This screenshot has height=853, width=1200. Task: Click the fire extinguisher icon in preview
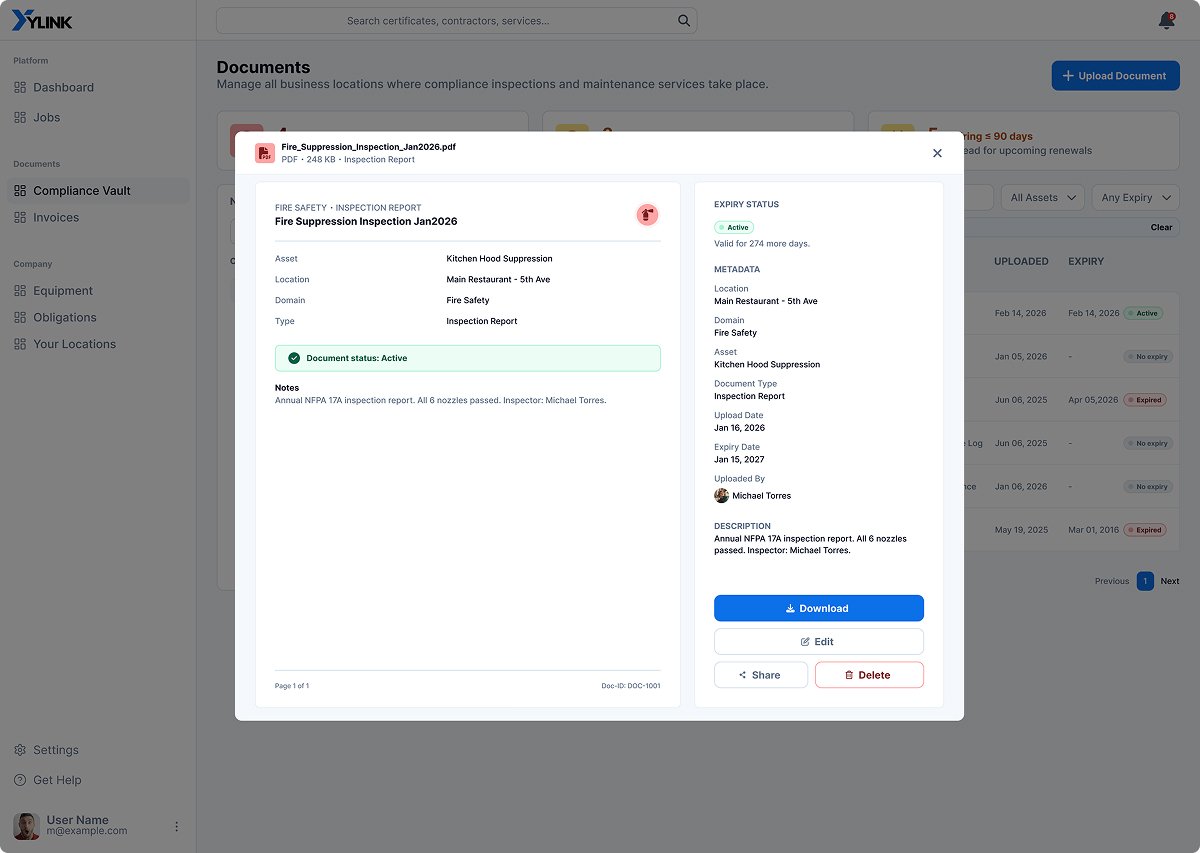(647, 214)
